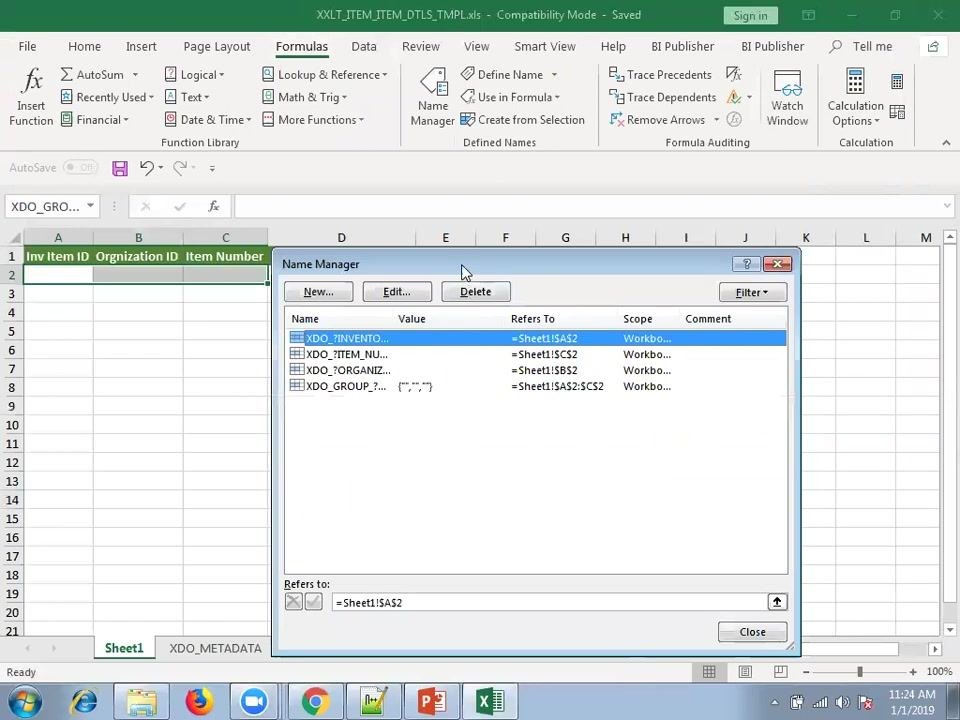Select the XDO_?ITEM_NU... name row
This screenshot has height=720, width=960.
point(536,354)
